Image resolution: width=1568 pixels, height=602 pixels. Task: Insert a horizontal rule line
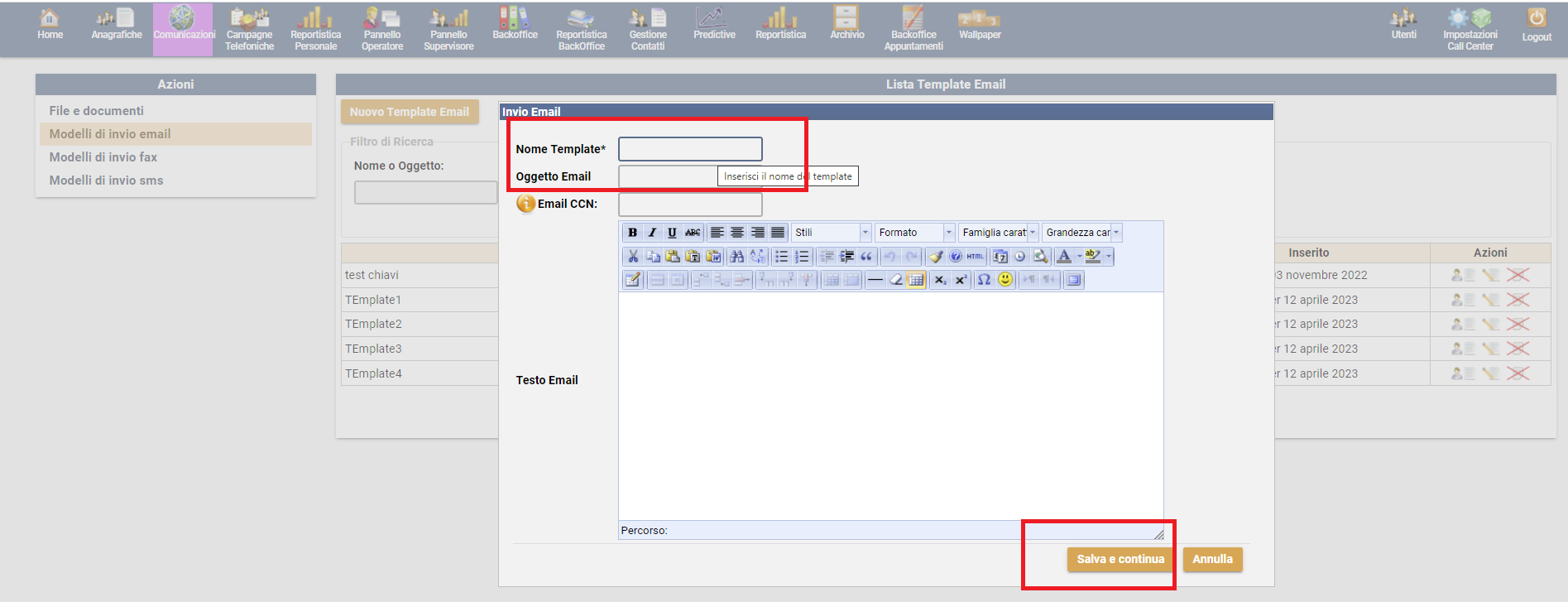875,280
